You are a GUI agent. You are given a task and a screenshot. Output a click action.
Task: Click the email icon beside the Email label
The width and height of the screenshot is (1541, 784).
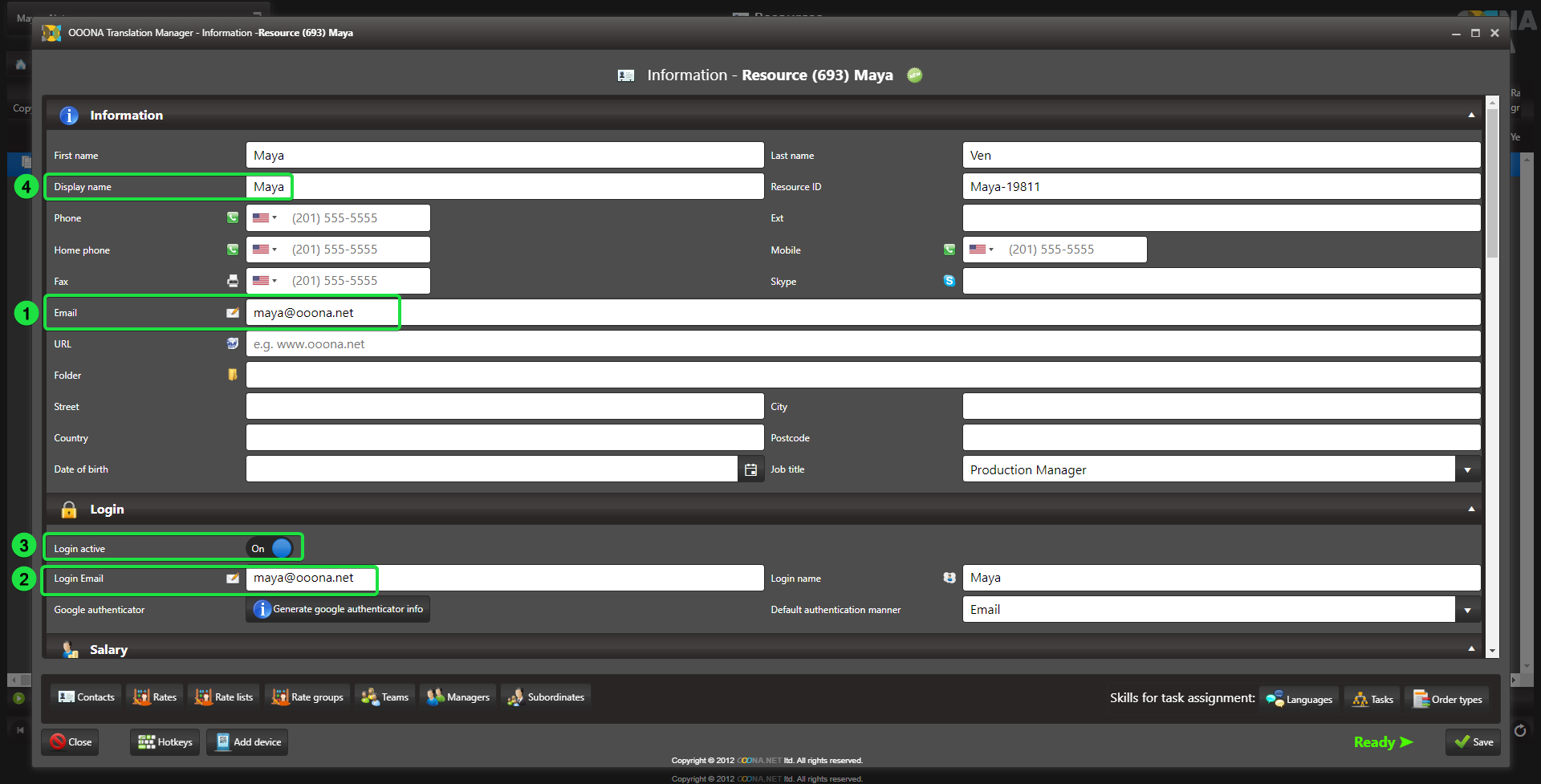click(233, 313)
